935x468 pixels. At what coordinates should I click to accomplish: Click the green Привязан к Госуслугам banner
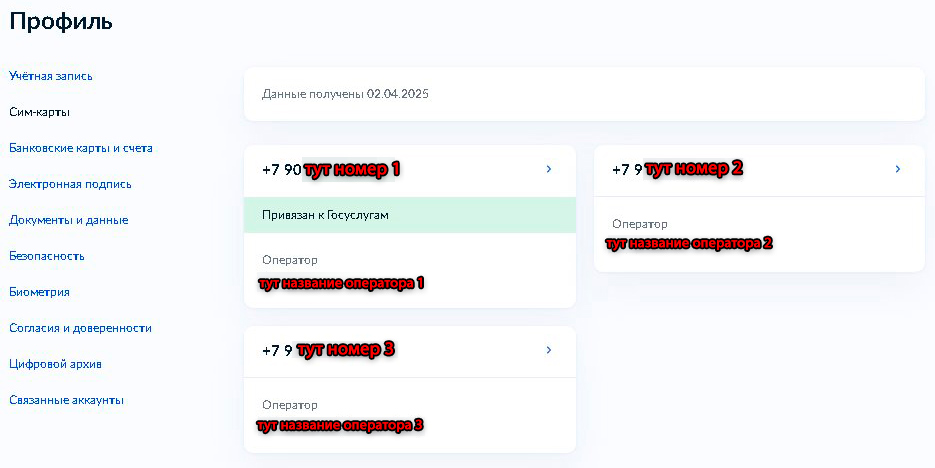click(409, 215)
